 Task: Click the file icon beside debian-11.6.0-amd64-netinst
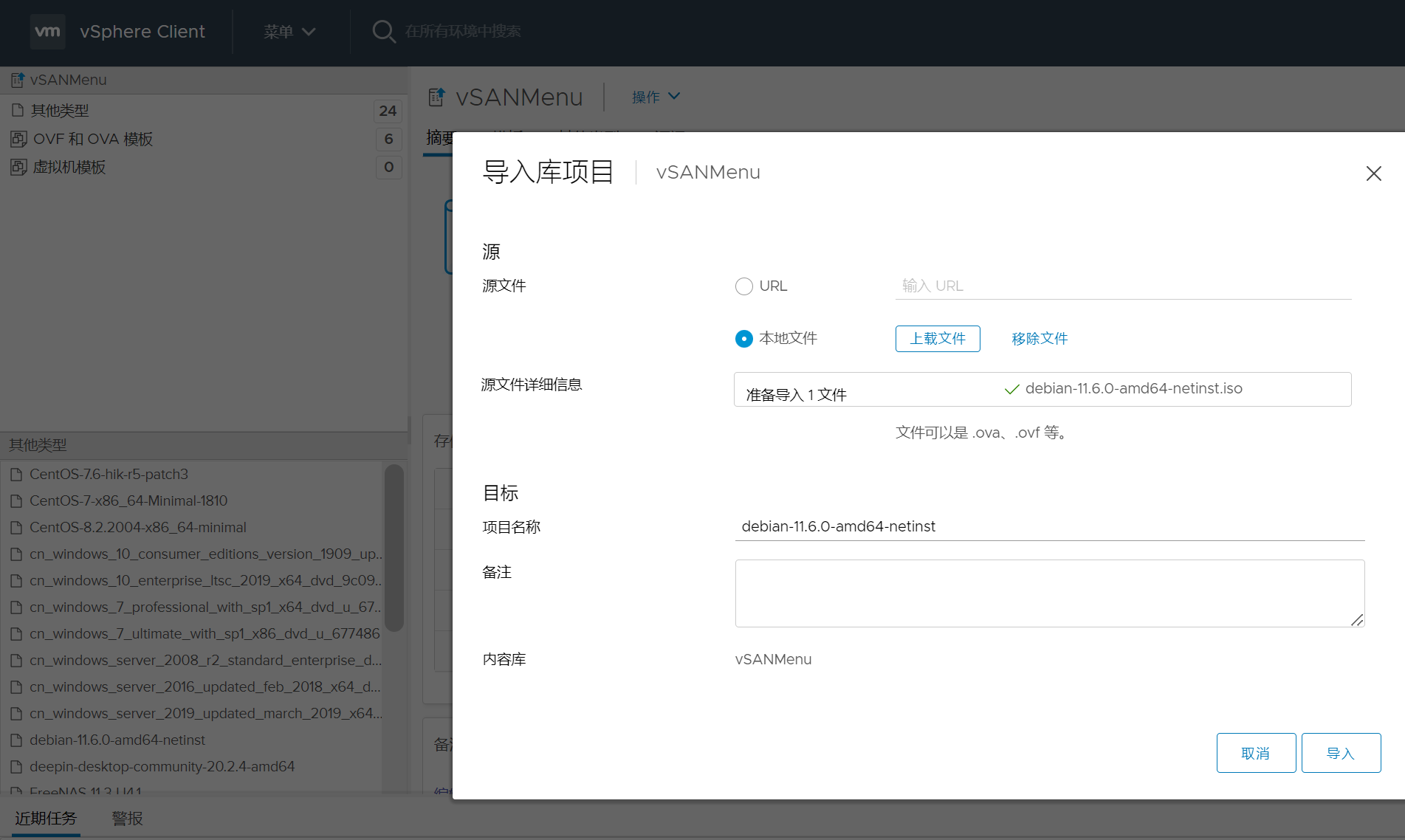pyautogui.click(x=17, y=740)
